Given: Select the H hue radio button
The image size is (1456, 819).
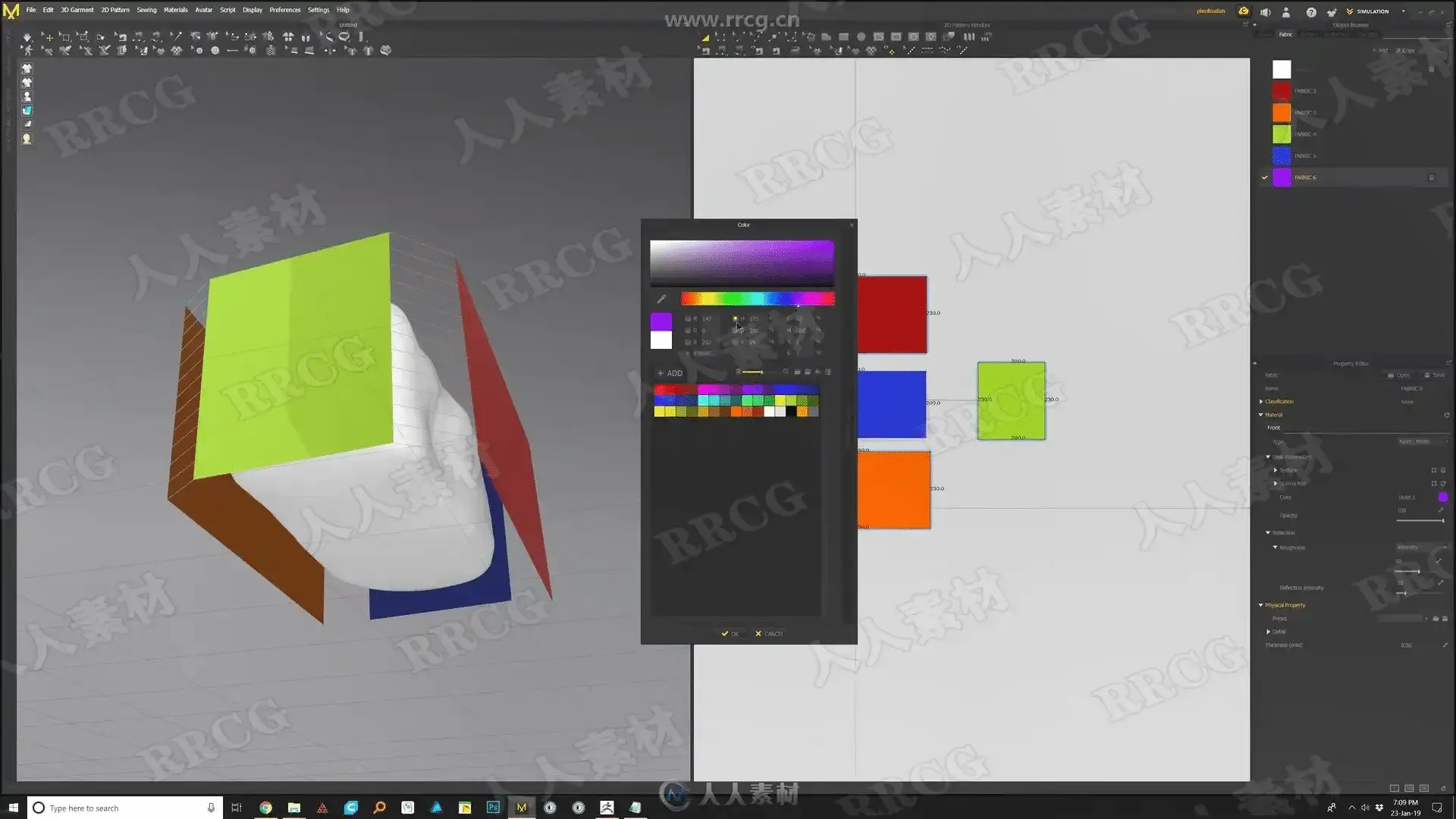Looking at the screenshot, I should click(735, 318).
